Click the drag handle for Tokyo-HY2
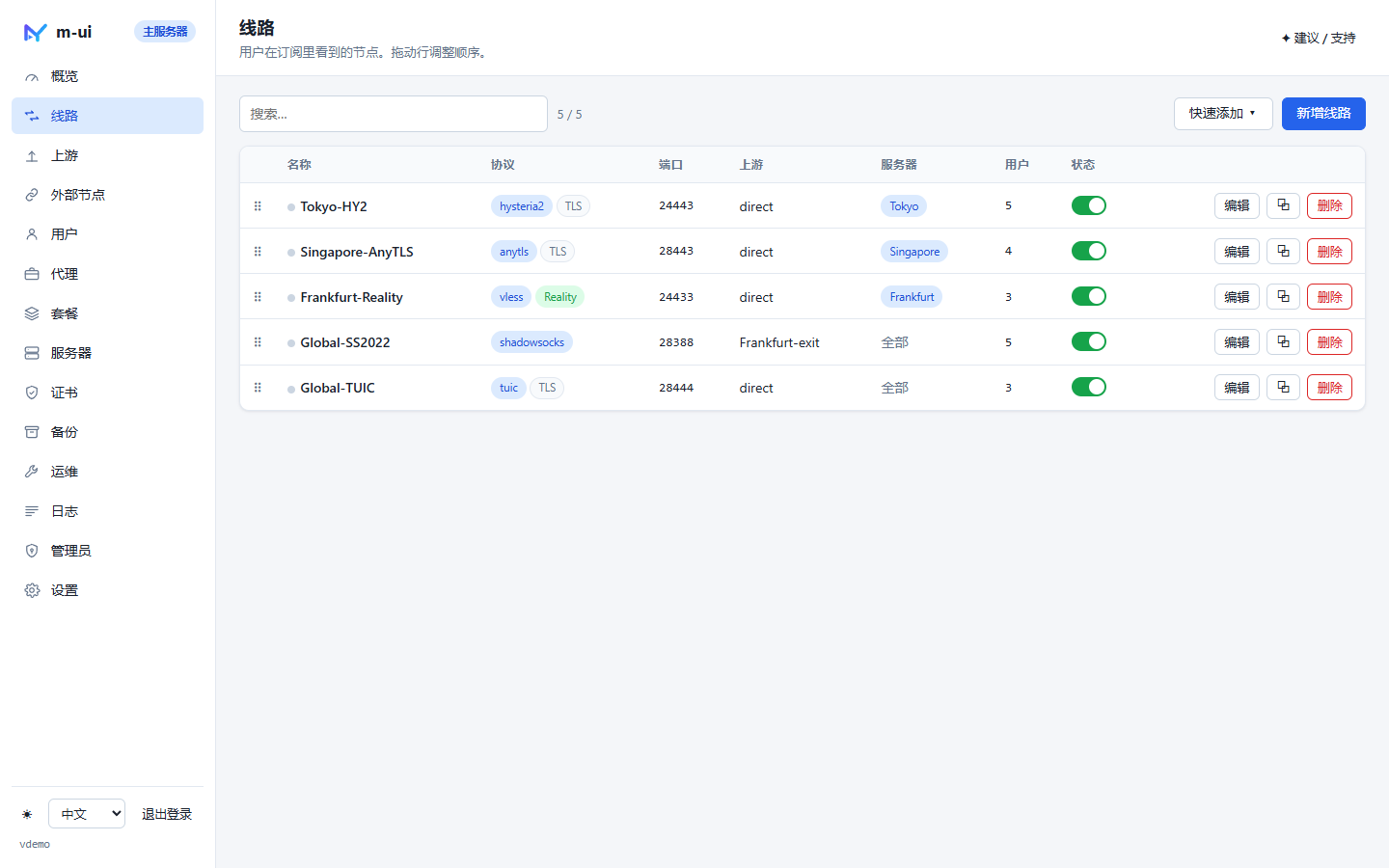Viewport: 1389px width, 868px height. [x=258, y=205]
